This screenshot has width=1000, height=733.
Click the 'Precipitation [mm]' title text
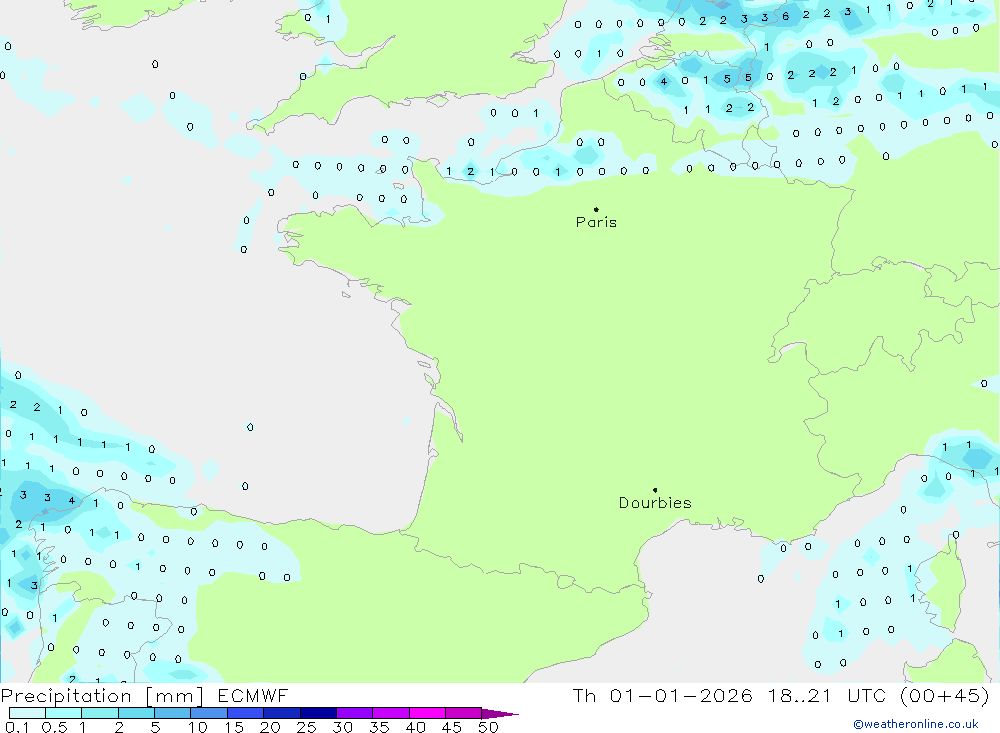click(x=102, y=696)
